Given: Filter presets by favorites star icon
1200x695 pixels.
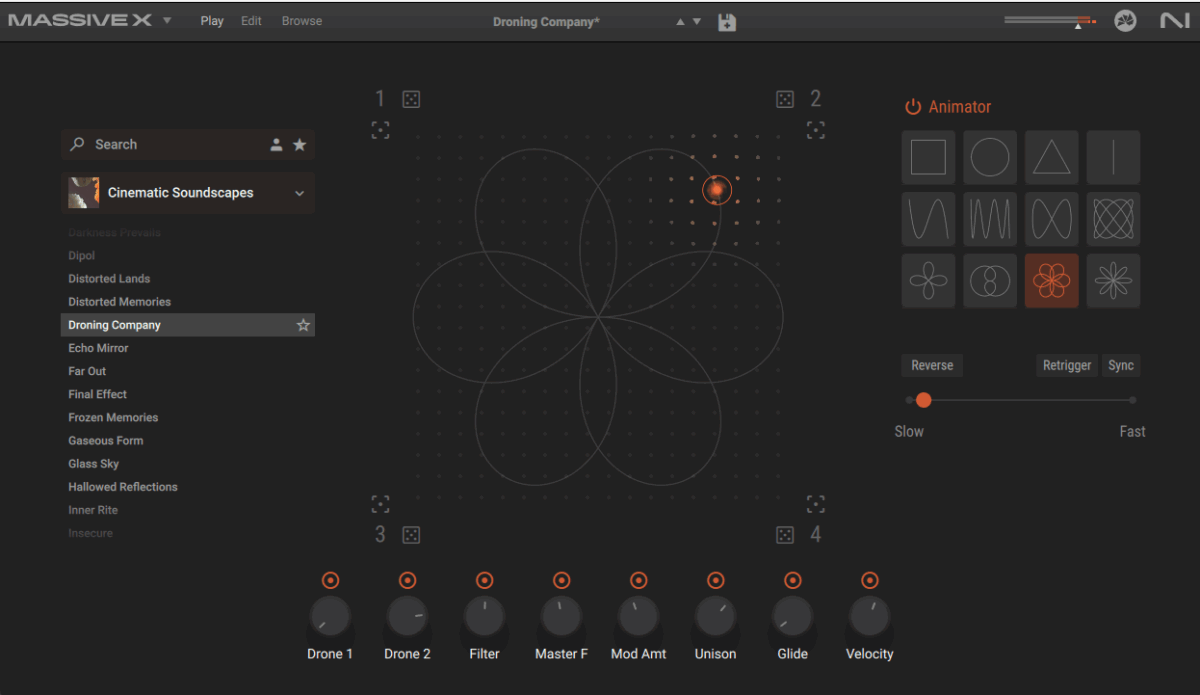Looking at the screenshot, I should point(299,145).
